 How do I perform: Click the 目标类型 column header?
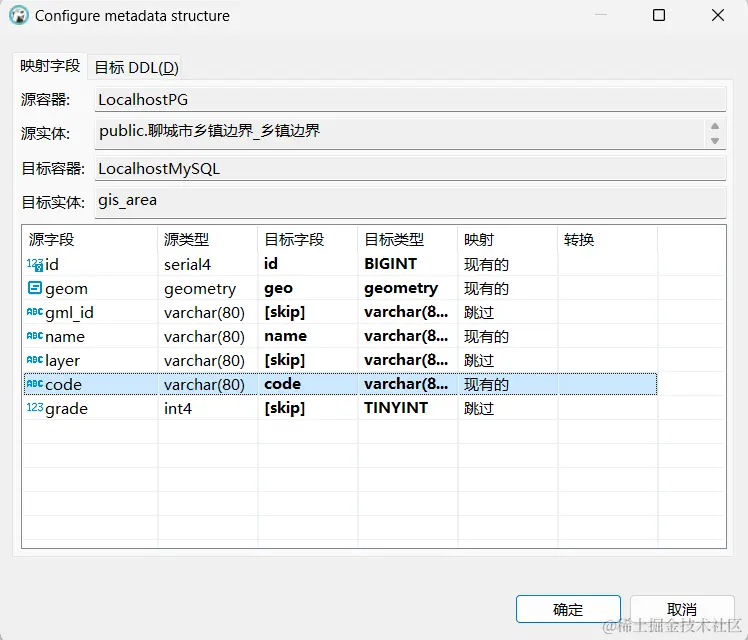point(407,239)
